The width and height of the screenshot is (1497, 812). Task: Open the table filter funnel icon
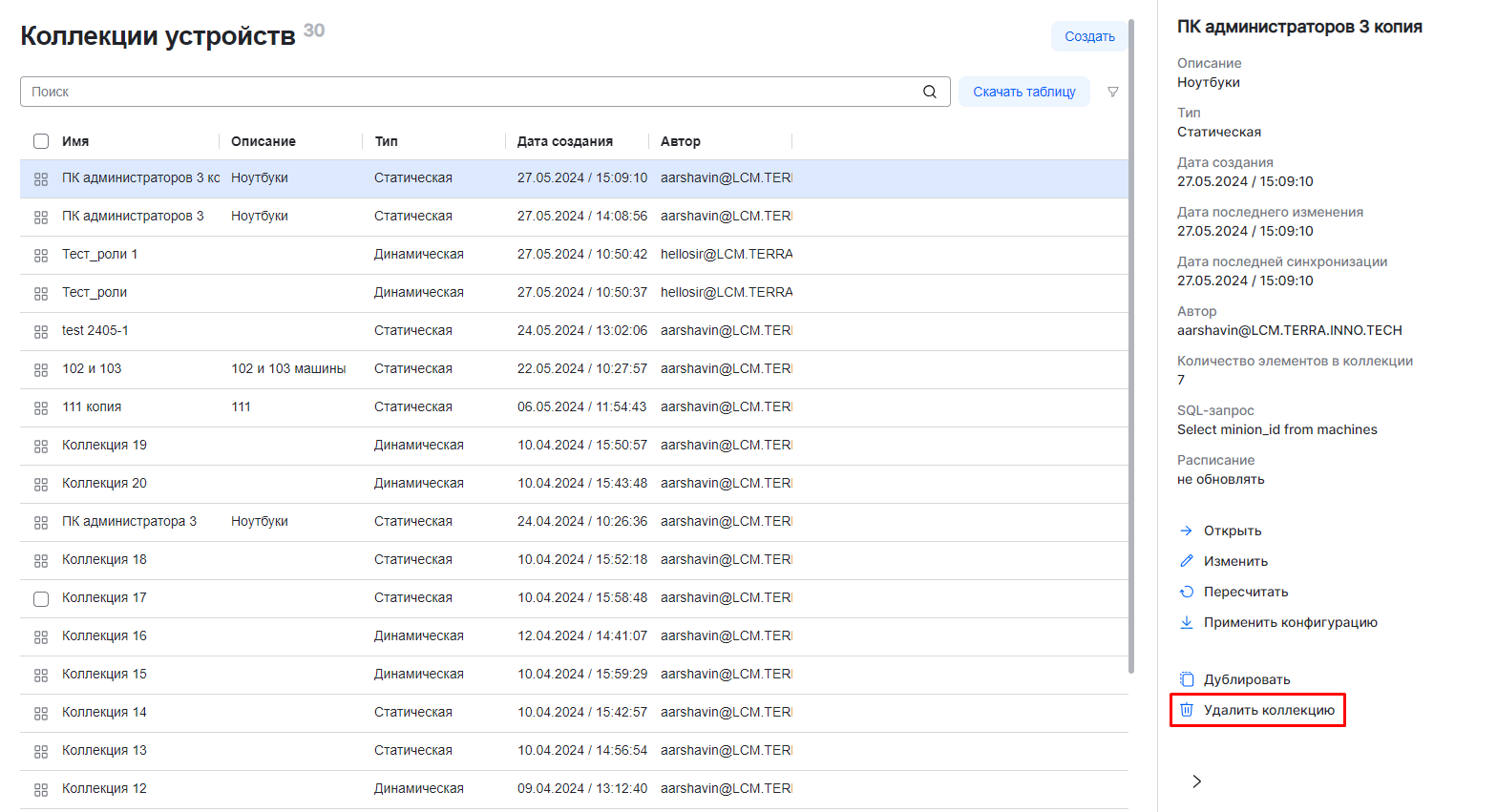pos(1112,92)
